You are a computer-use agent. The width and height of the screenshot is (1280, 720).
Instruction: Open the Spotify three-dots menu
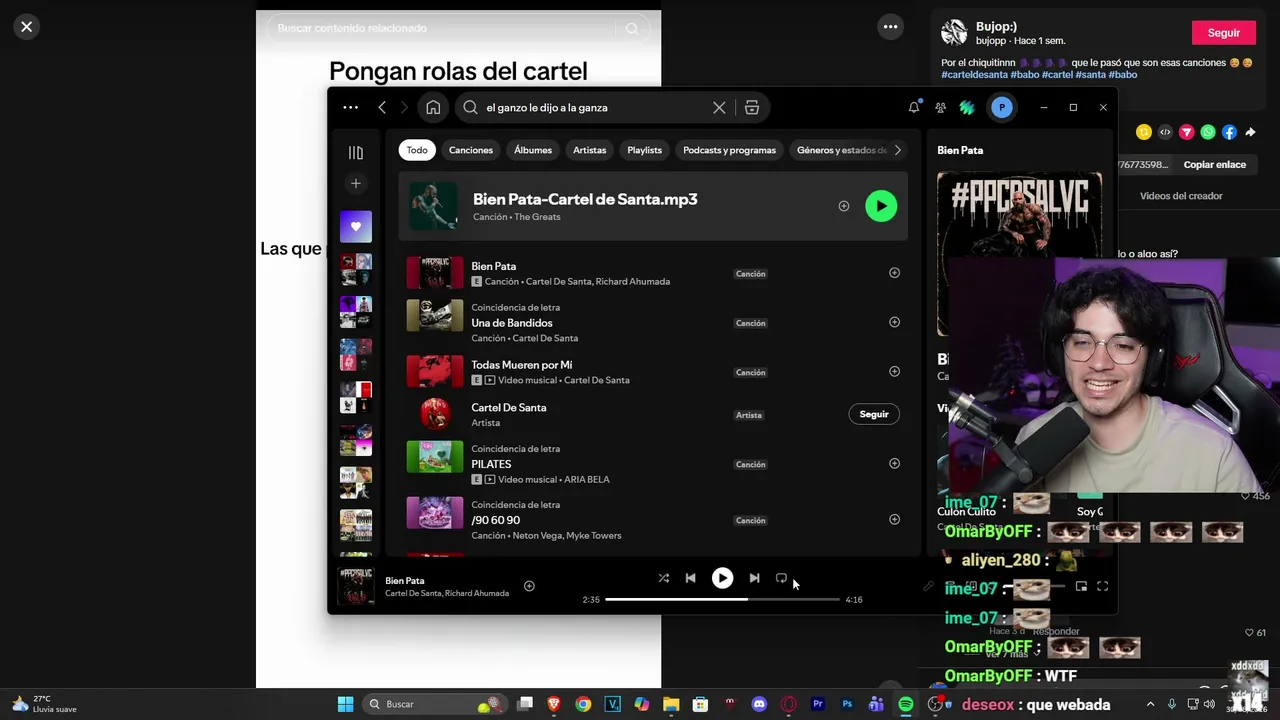[x=350, y=107]
